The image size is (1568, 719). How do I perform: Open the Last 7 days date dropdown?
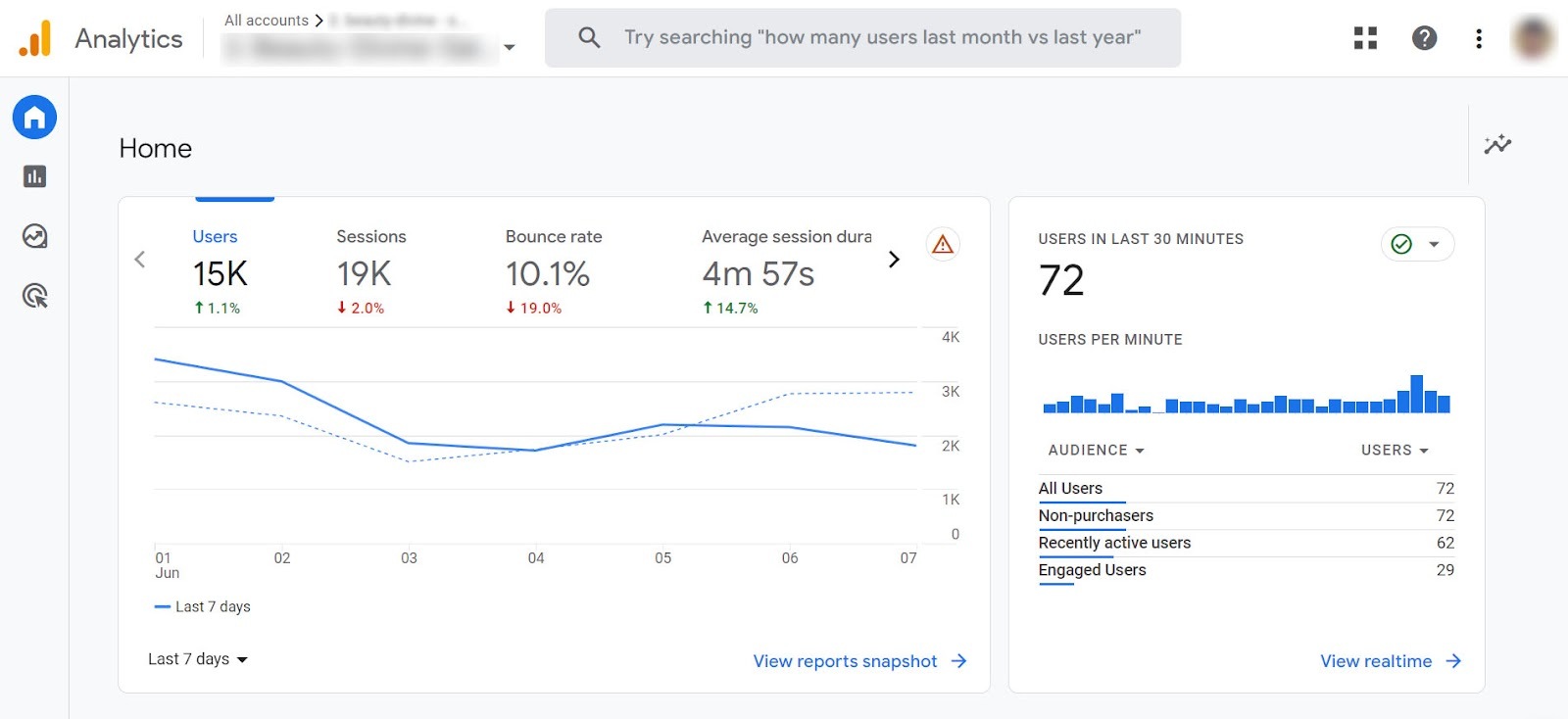click(198, 659)
